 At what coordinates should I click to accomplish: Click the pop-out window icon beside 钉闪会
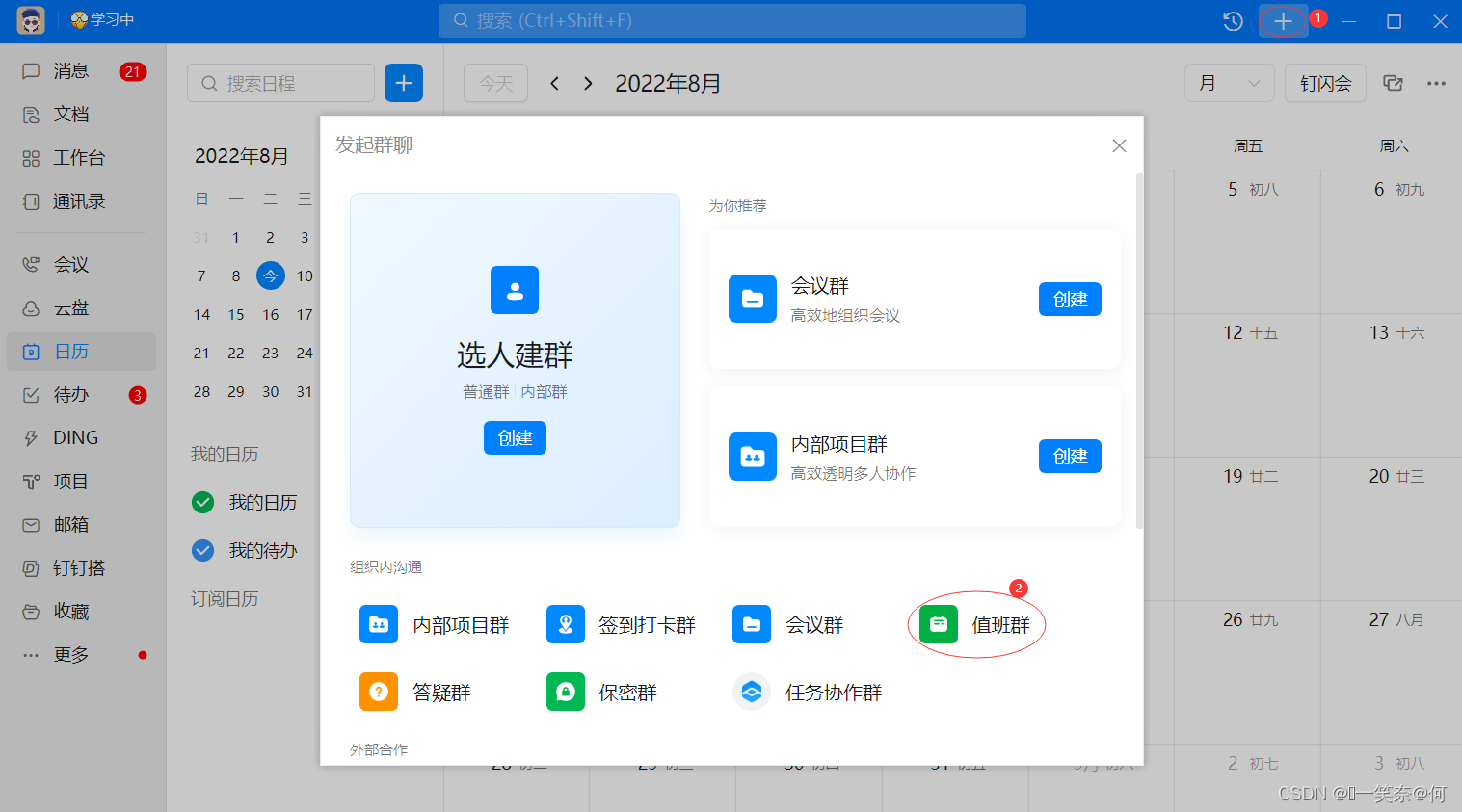tap(1393, 84)
